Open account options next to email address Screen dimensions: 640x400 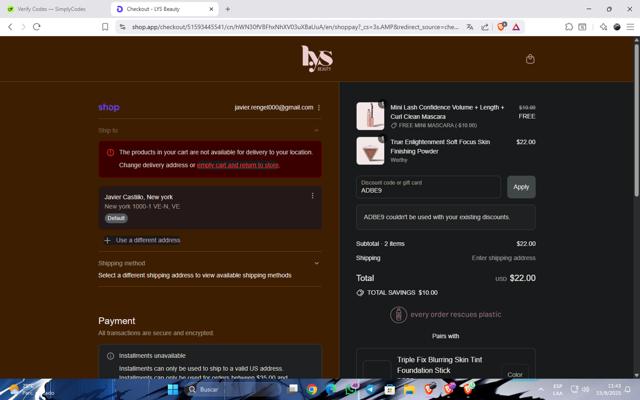click(x=319, y=108)
